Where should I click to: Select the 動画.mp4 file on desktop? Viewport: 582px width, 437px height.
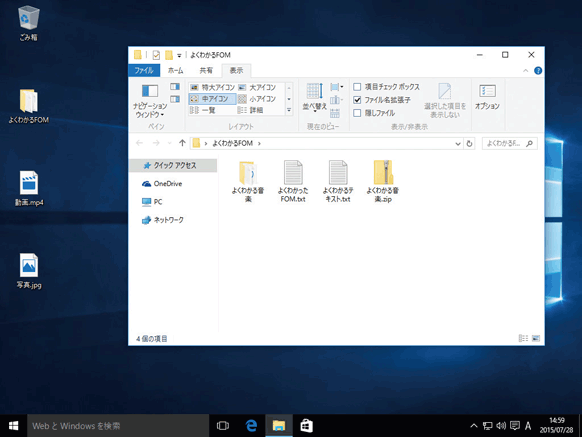tap(29, 189)
